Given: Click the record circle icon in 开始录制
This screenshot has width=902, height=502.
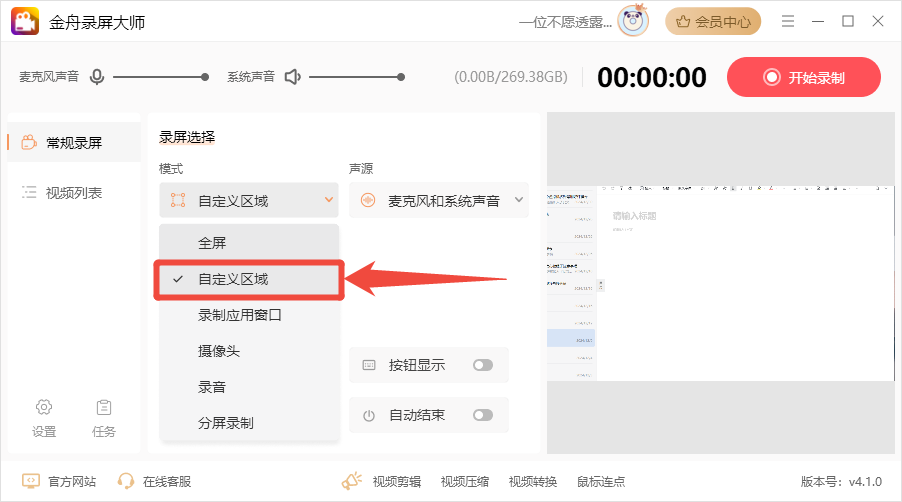Looking at the screenshot, I should coord(771,77).
